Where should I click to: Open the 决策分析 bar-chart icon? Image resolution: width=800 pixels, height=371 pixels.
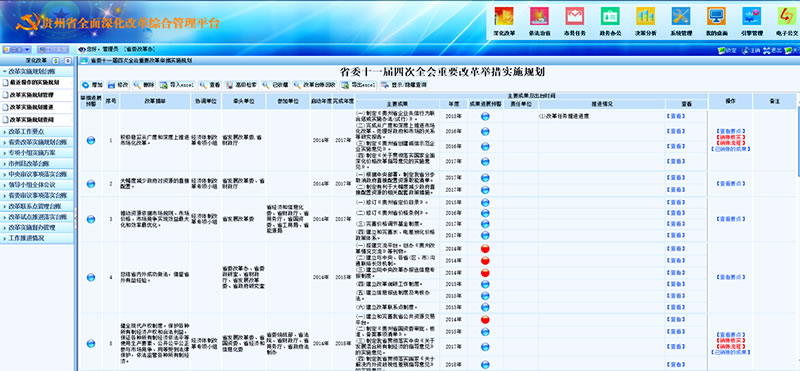tap(645, 16)
